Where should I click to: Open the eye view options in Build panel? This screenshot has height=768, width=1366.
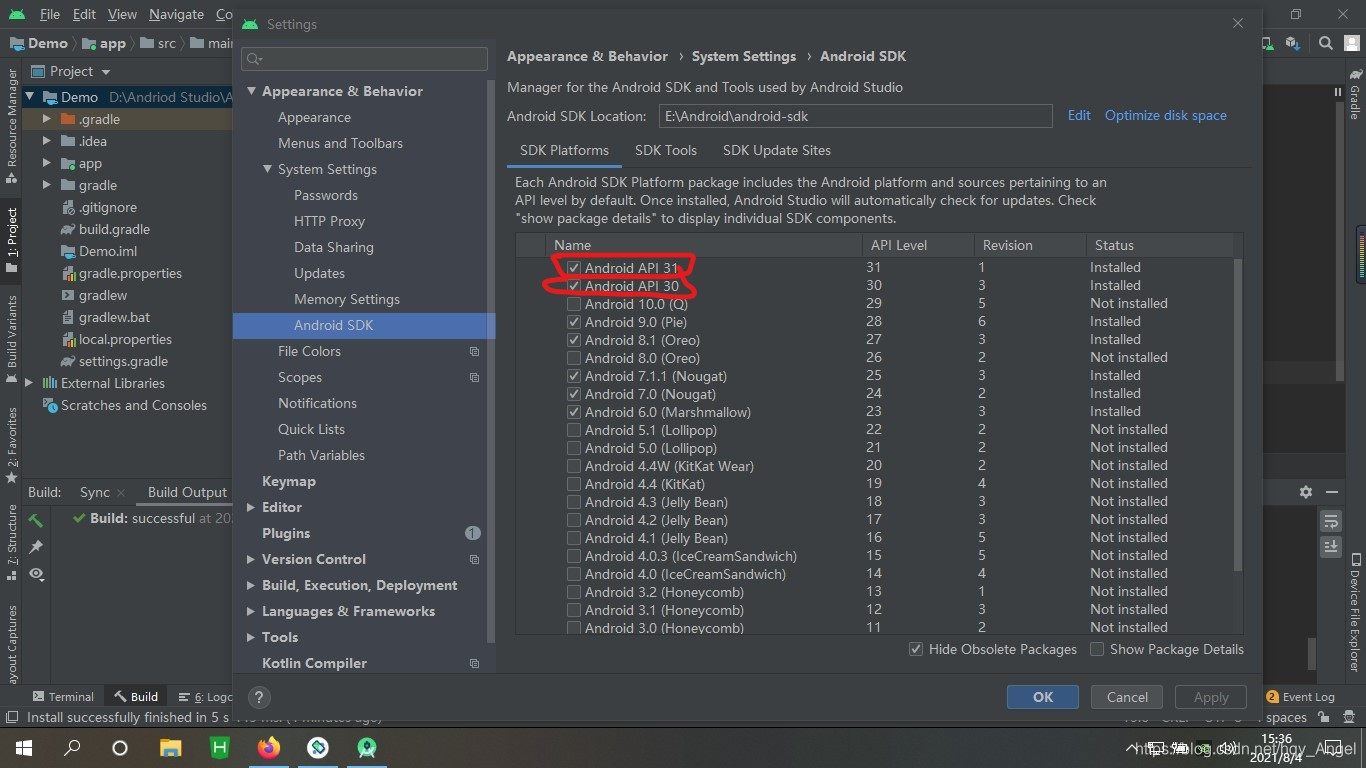[36, 574]
